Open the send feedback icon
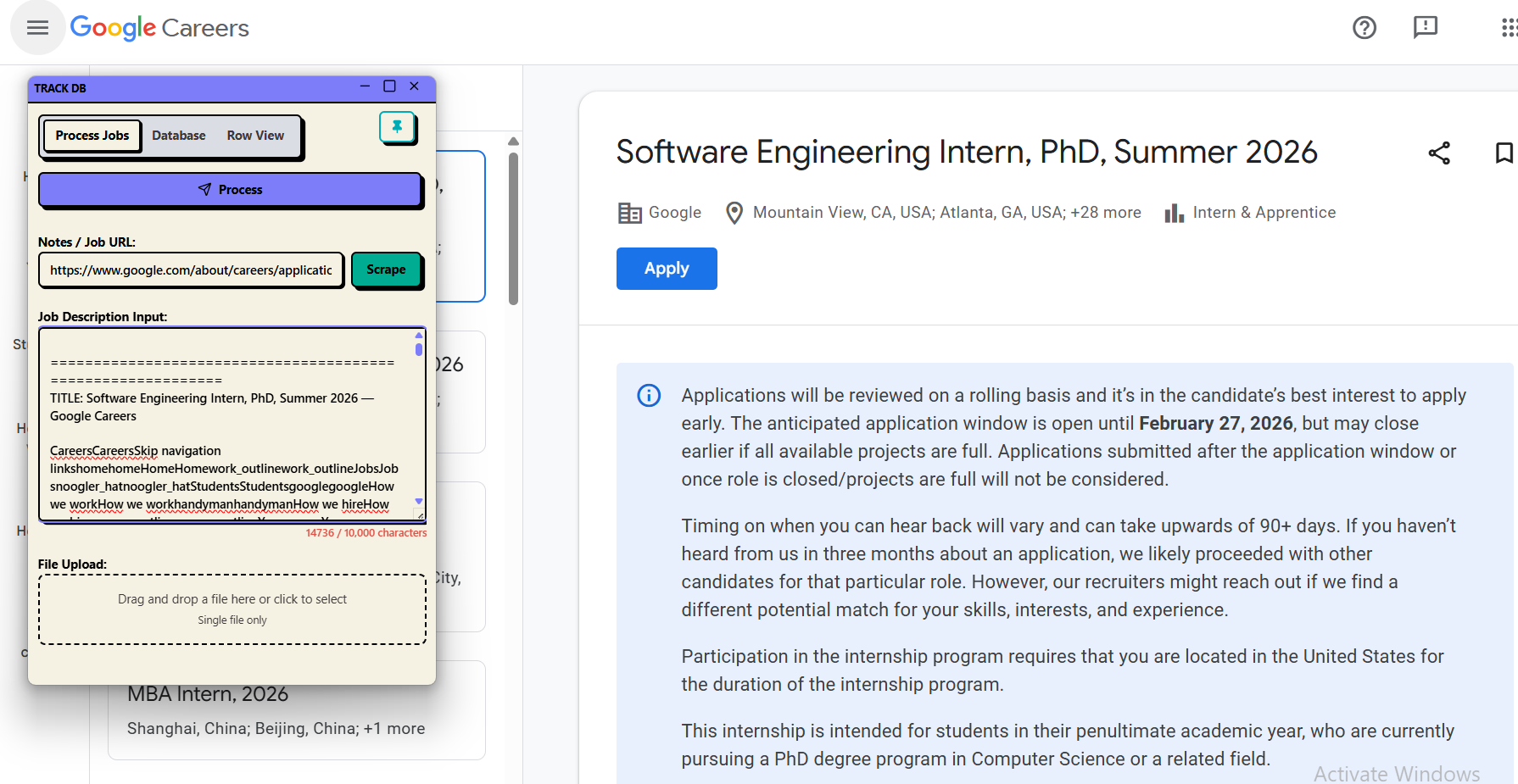Screen dimensions: 1518x784 tap(1425, 28)
